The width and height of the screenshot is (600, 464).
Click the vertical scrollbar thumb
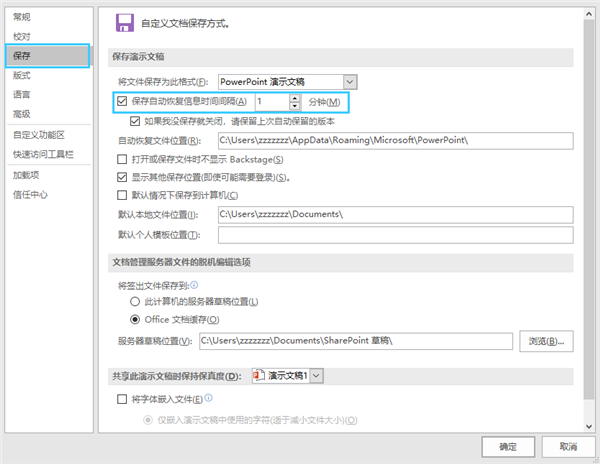pyautogui.click(x=589, y=210)
